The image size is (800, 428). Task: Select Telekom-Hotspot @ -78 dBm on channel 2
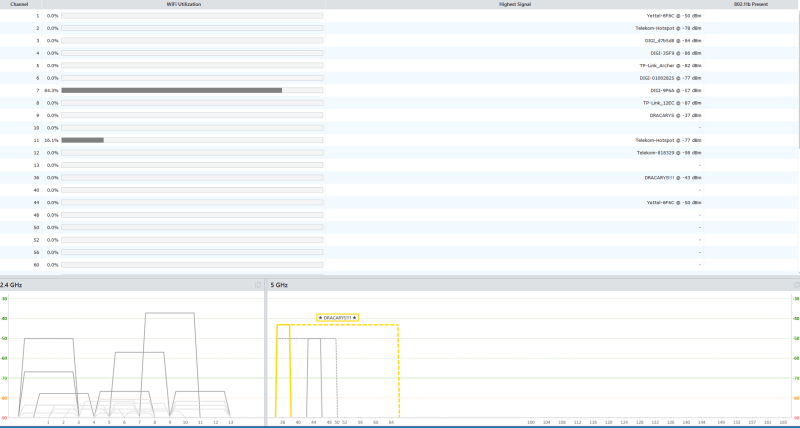pyautogui.click(x=668, y=28)
